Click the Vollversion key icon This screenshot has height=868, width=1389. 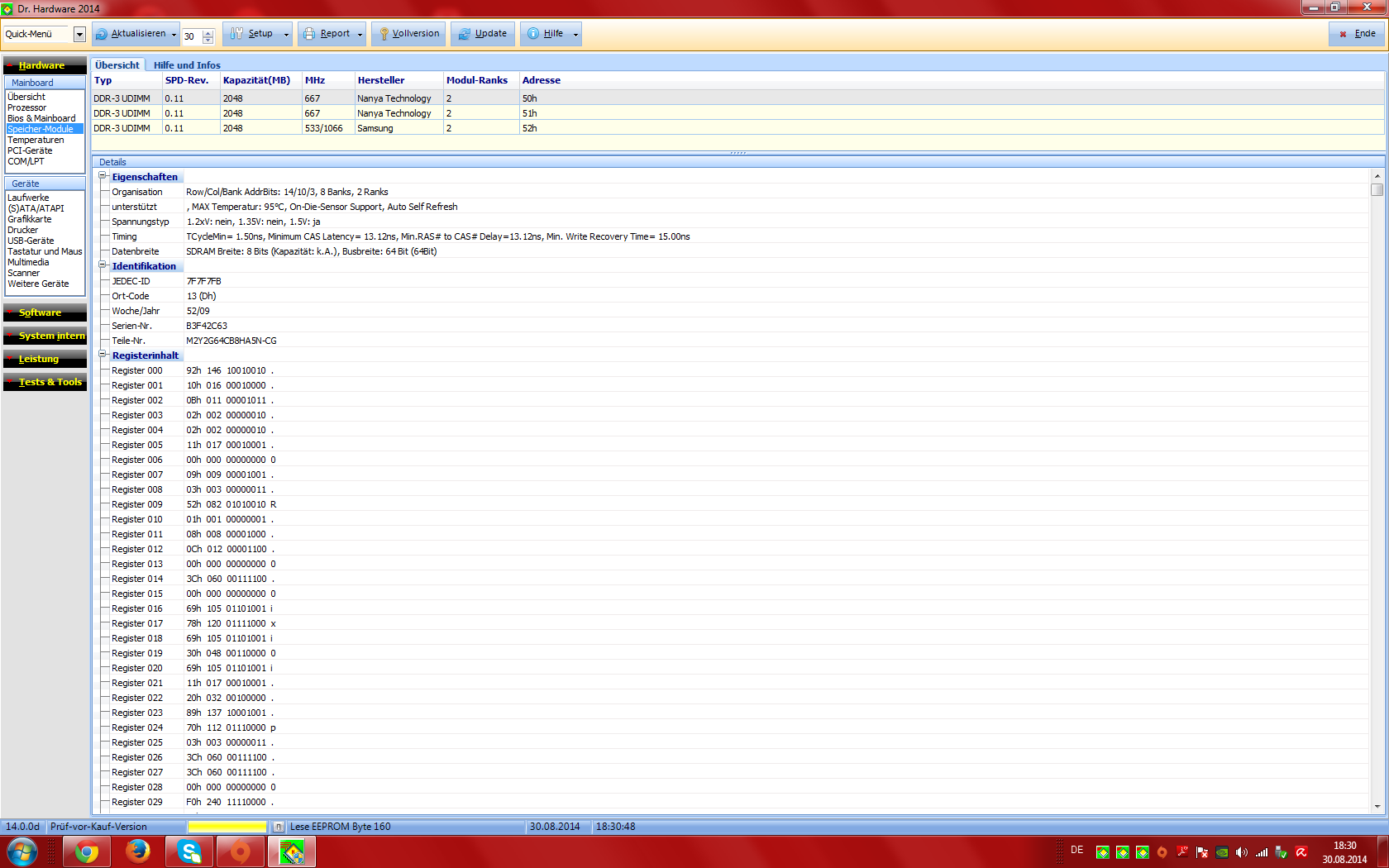384,34
